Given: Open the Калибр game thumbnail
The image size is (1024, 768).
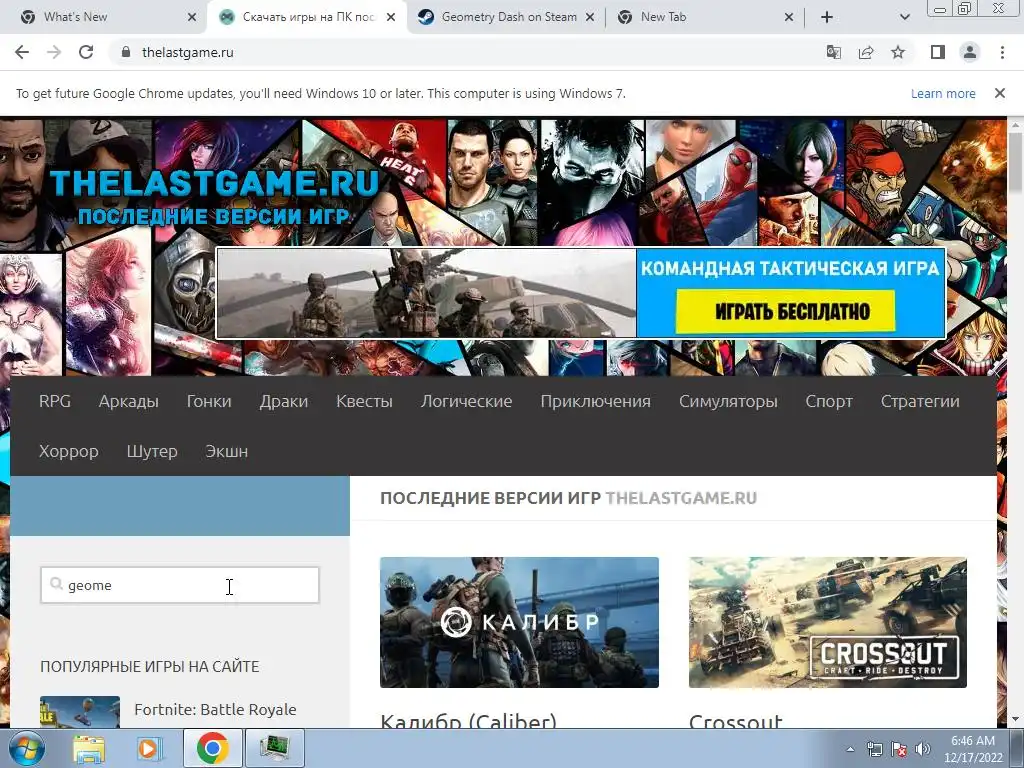Looking at the screenshot, I should [519, 622].
